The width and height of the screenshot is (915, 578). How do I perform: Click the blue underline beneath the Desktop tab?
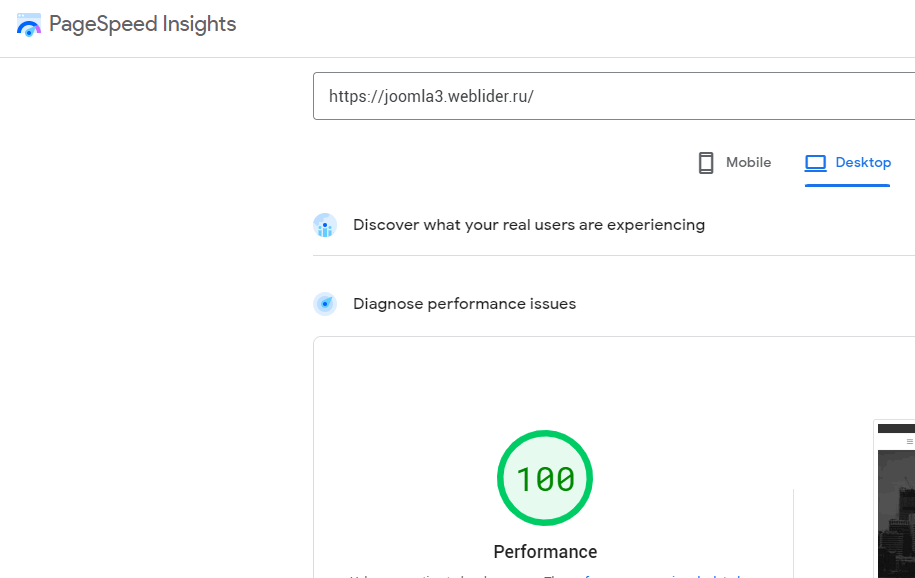[847, 185]
